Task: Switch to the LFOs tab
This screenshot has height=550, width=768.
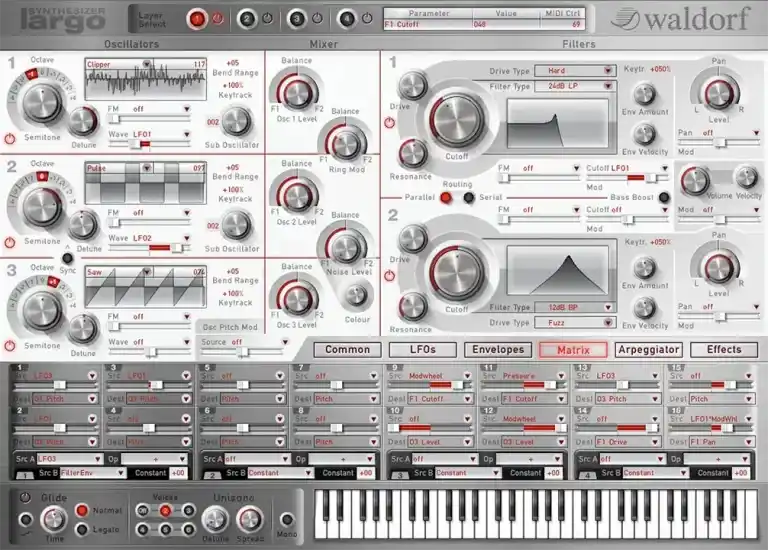Action: click(x=423, y=350)
